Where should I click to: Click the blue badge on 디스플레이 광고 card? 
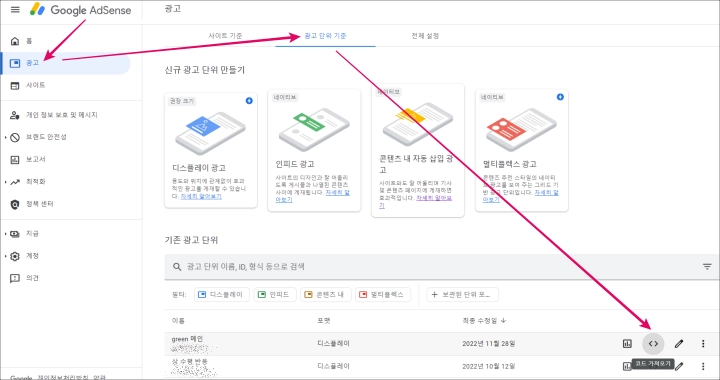click(x=249, y=101)
